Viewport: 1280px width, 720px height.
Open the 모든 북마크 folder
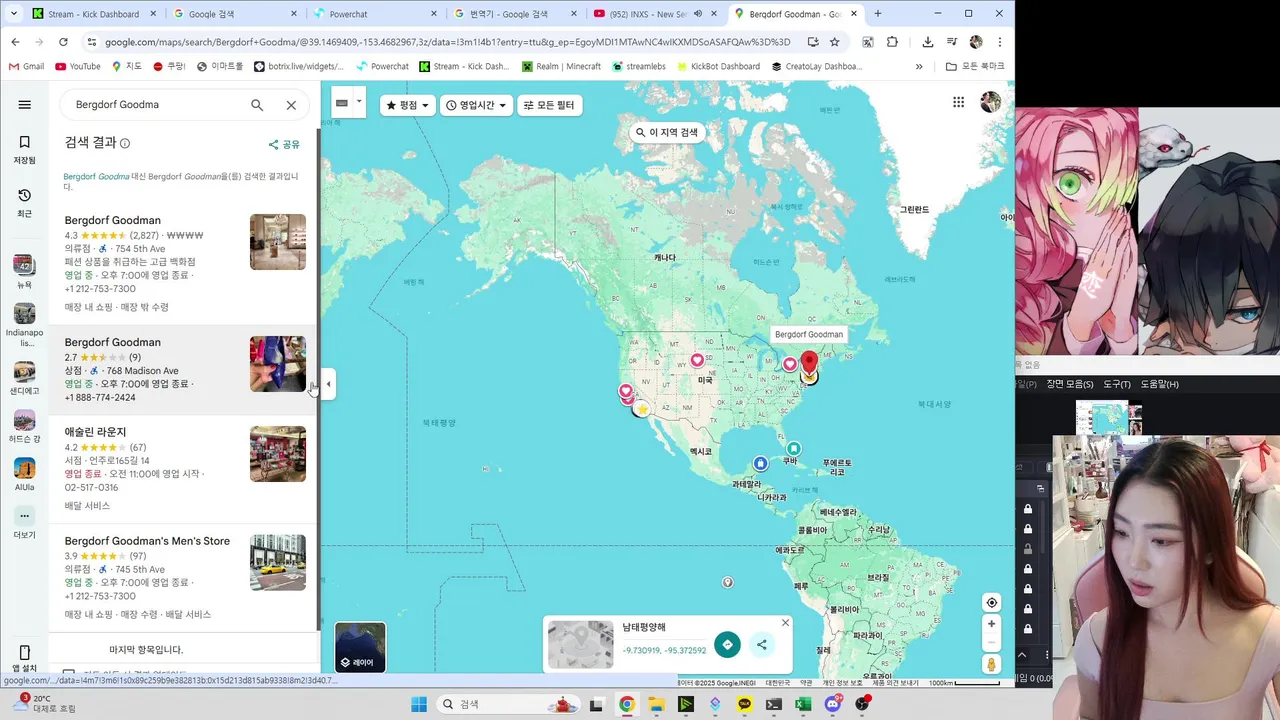click(x=975, y=67)
